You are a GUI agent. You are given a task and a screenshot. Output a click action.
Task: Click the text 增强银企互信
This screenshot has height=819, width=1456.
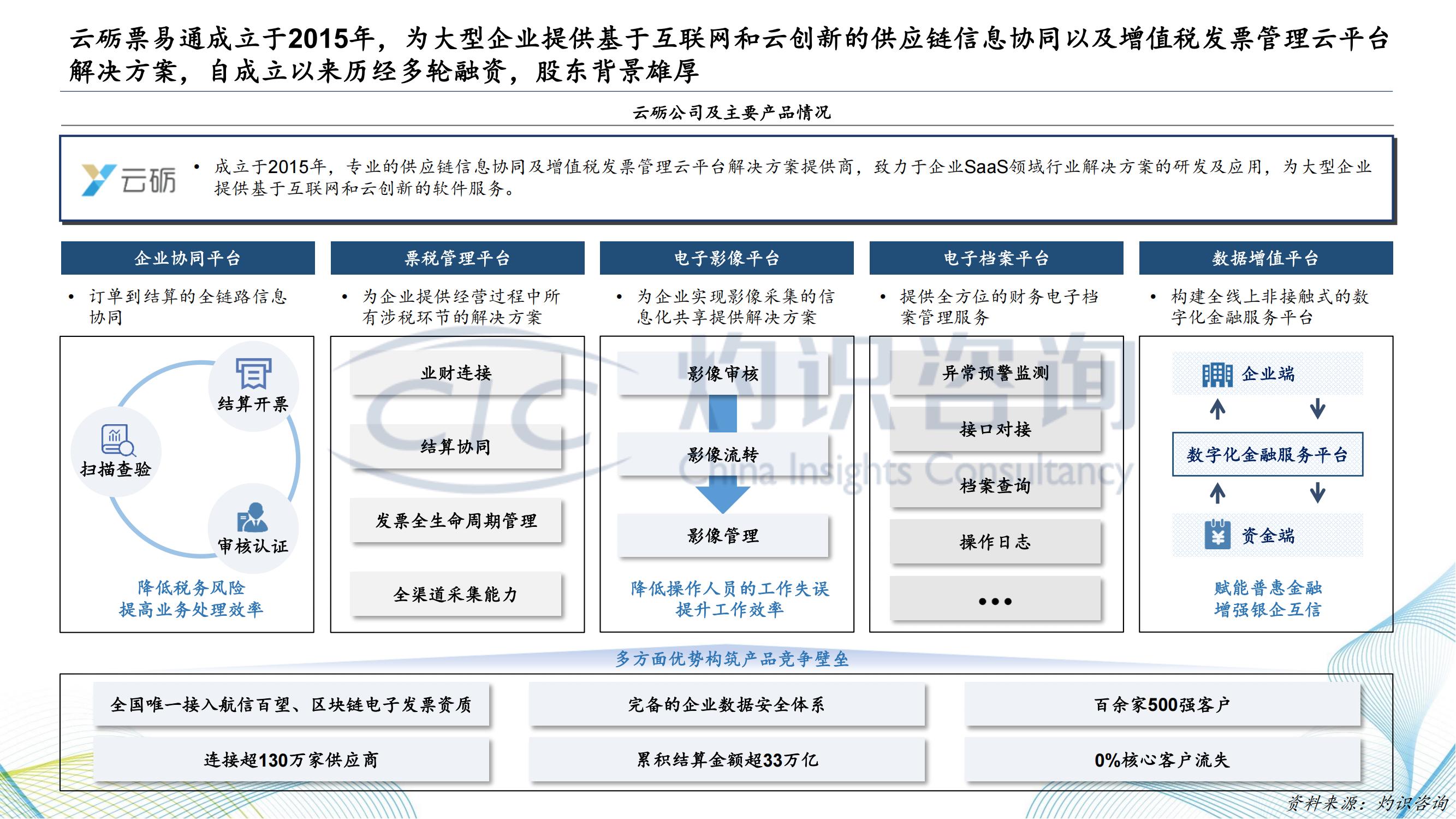1268,609
